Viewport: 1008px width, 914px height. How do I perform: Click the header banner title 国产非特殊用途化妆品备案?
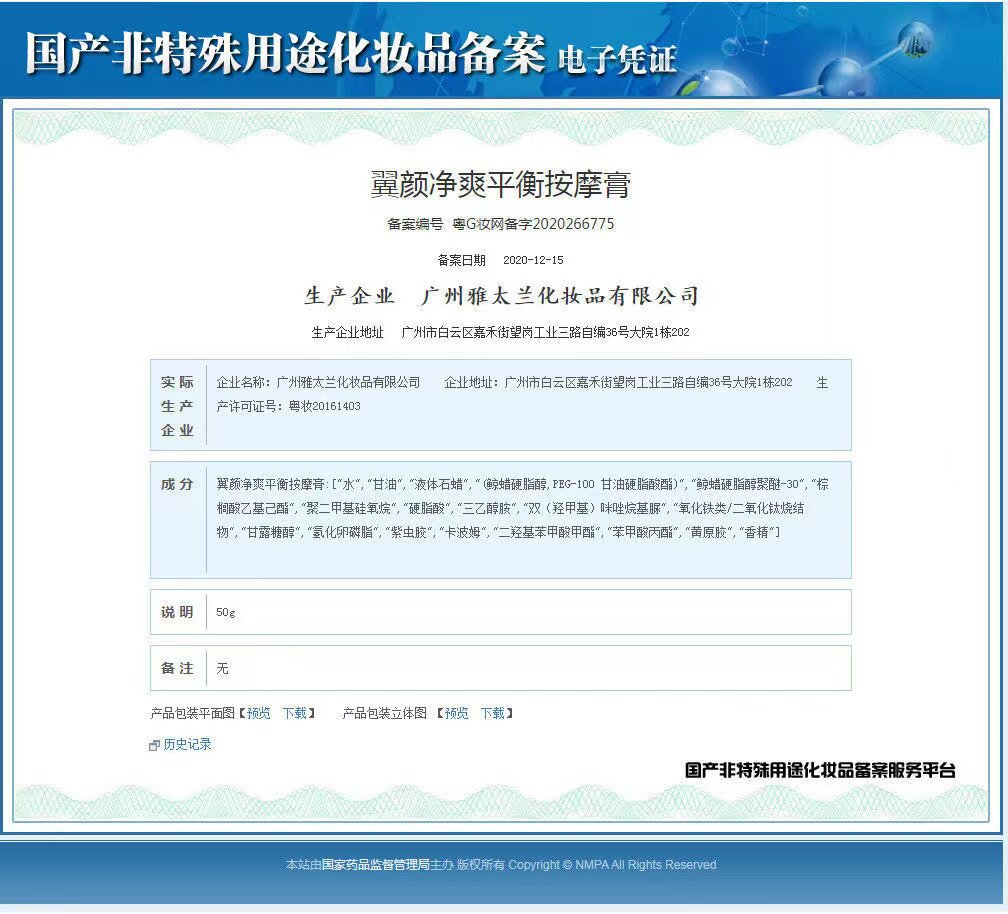(285, 53)
